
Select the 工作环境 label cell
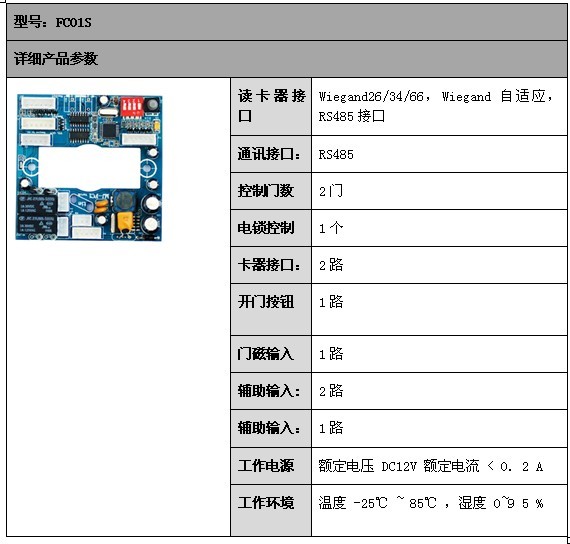coord(271,510)
